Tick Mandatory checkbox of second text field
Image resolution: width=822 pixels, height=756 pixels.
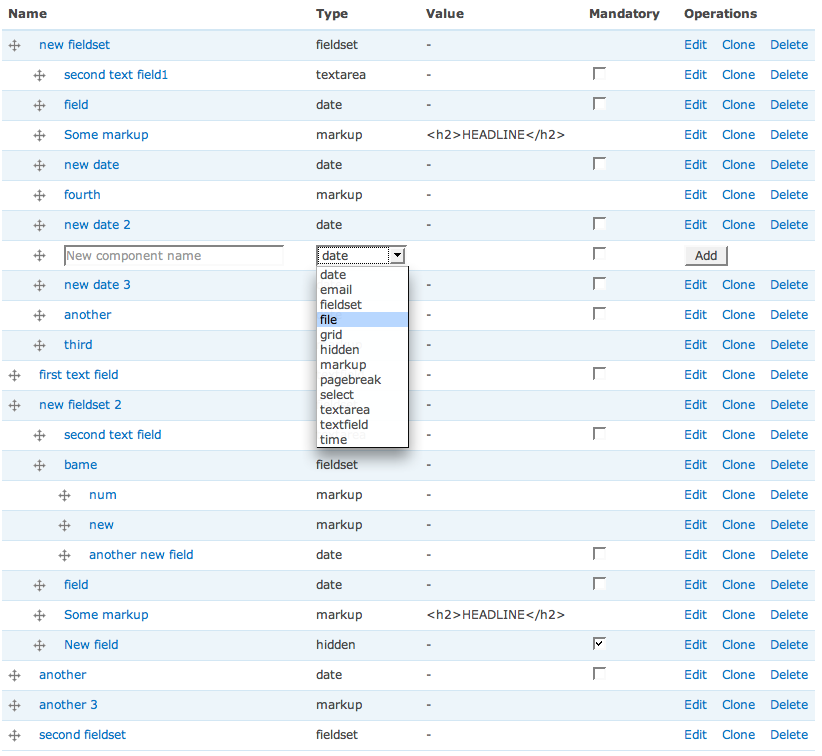[599, 433]
